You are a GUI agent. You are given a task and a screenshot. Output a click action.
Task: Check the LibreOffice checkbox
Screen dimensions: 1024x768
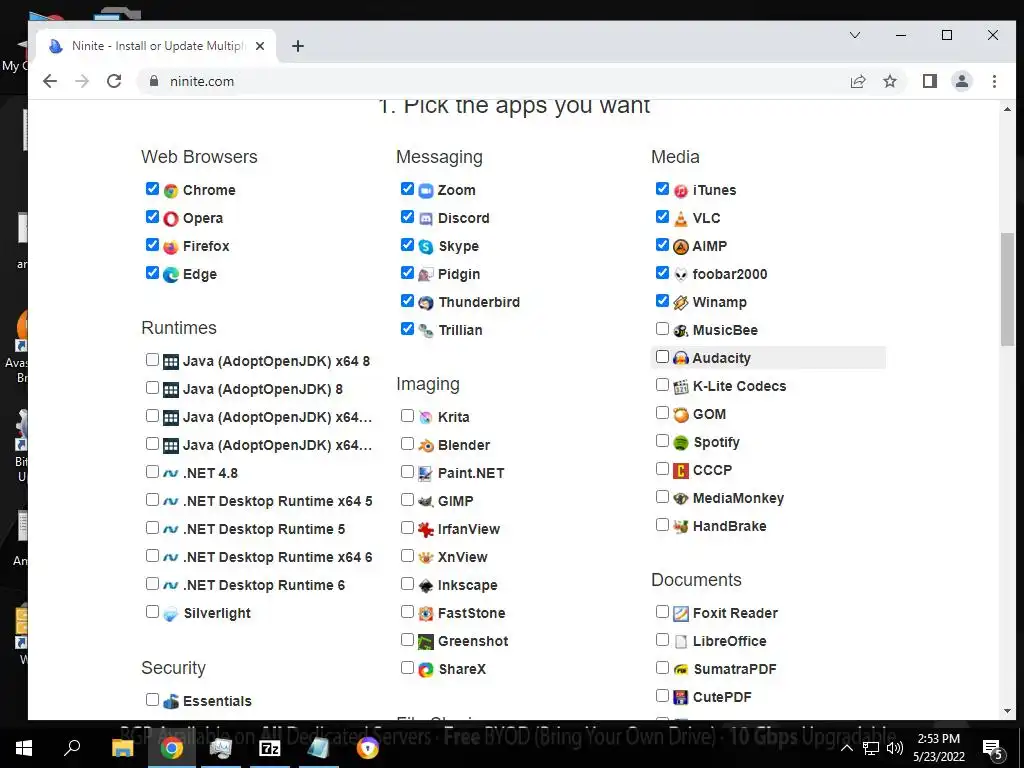662,640
